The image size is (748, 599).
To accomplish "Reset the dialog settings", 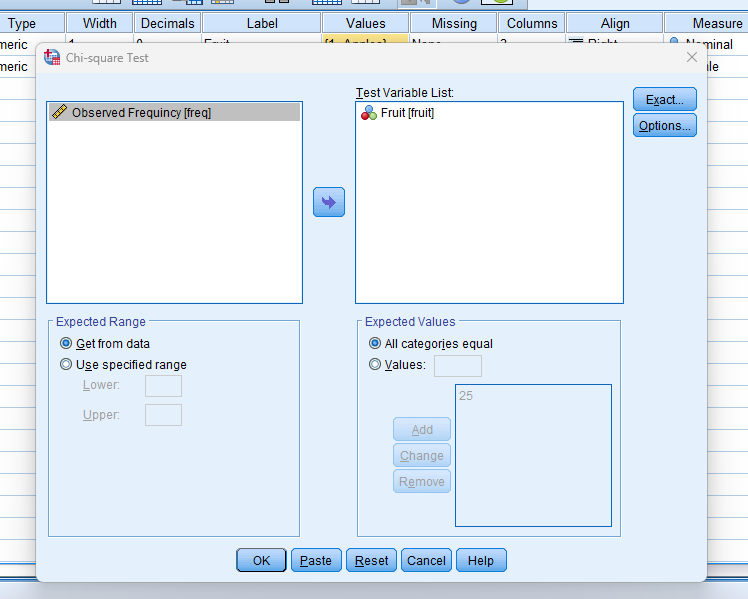I will [x=372, y=560].
